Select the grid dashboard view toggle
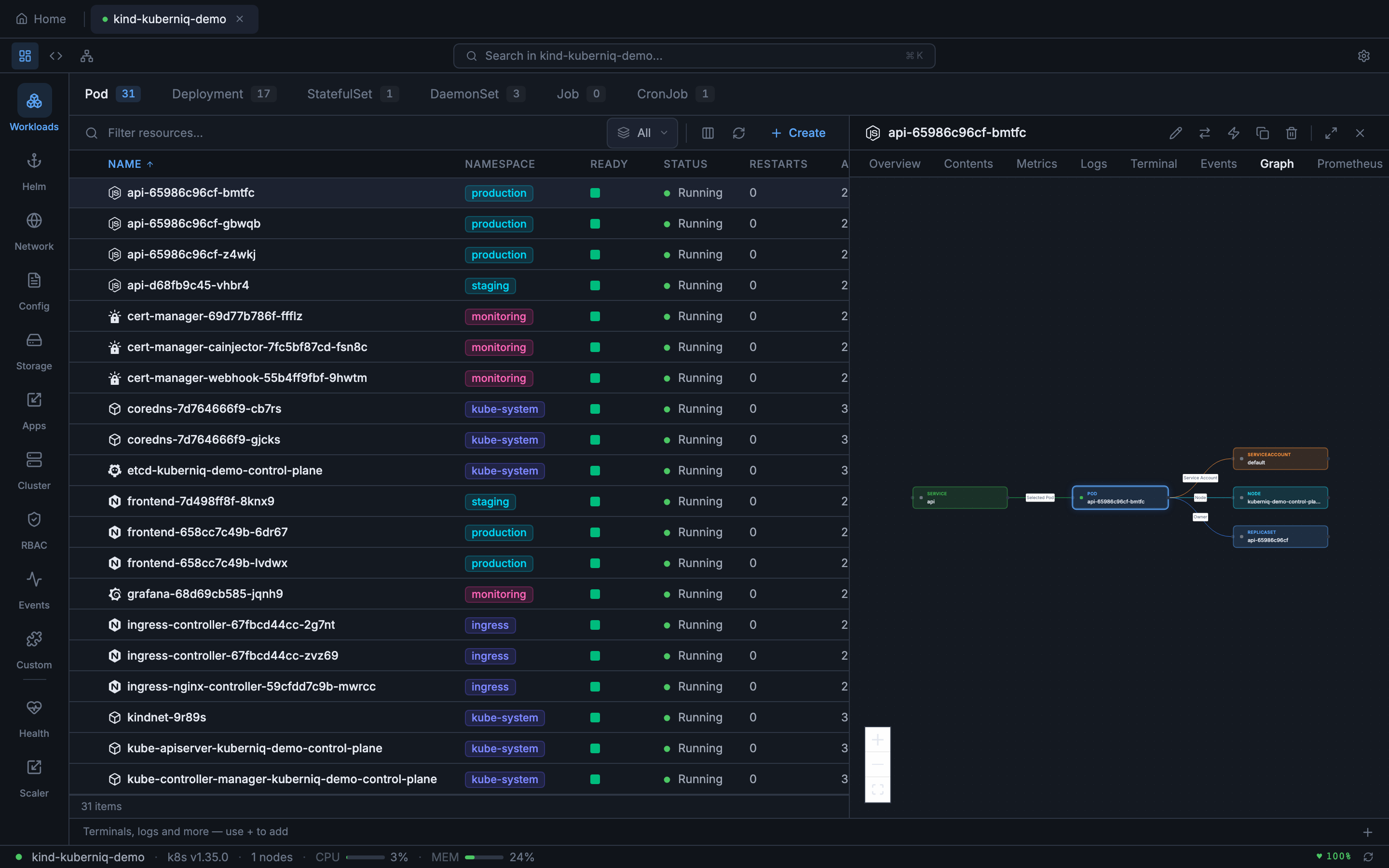1389x868 pixels. (25, 55)
